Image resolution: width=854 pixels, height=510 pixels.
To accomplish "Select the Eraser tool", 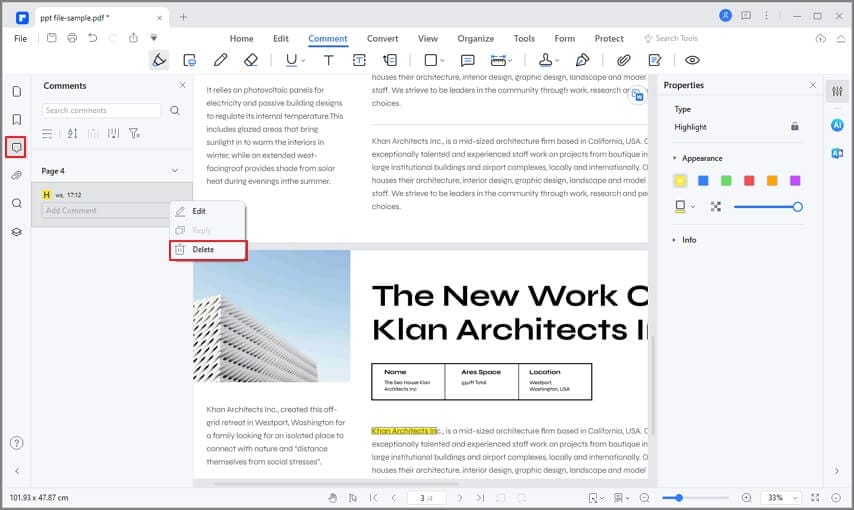I will point(251,60).
